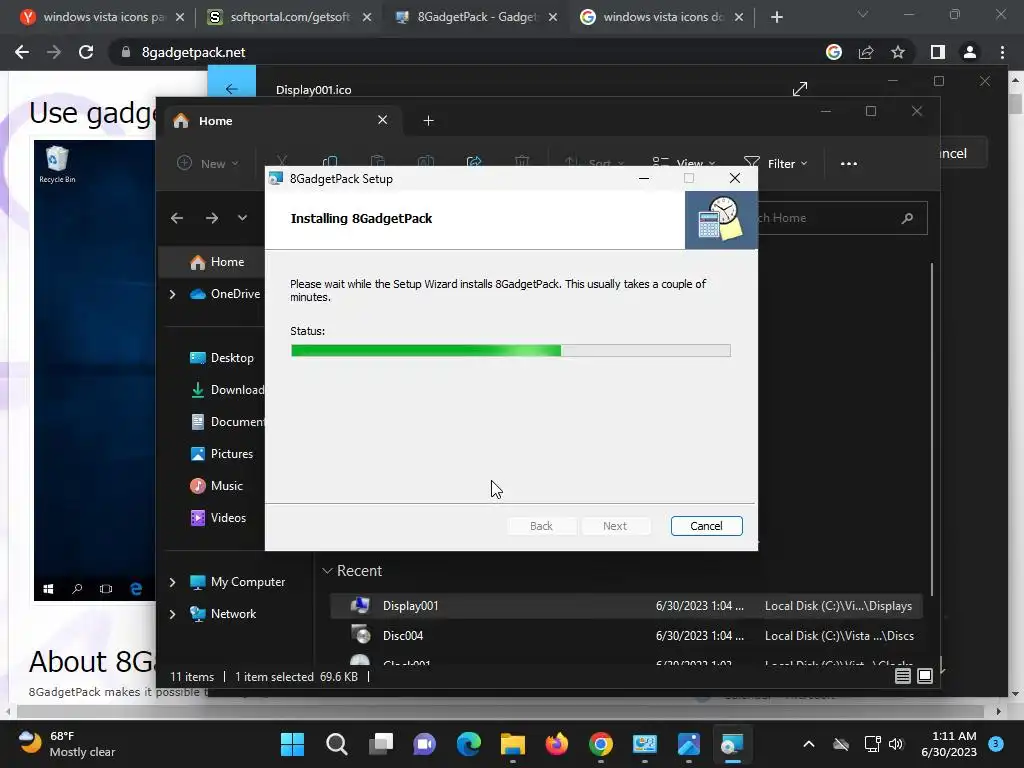The height and width of the screenshot is (768, 1024).
Task: Go back in File Explorer
Action: pos(177,218)
